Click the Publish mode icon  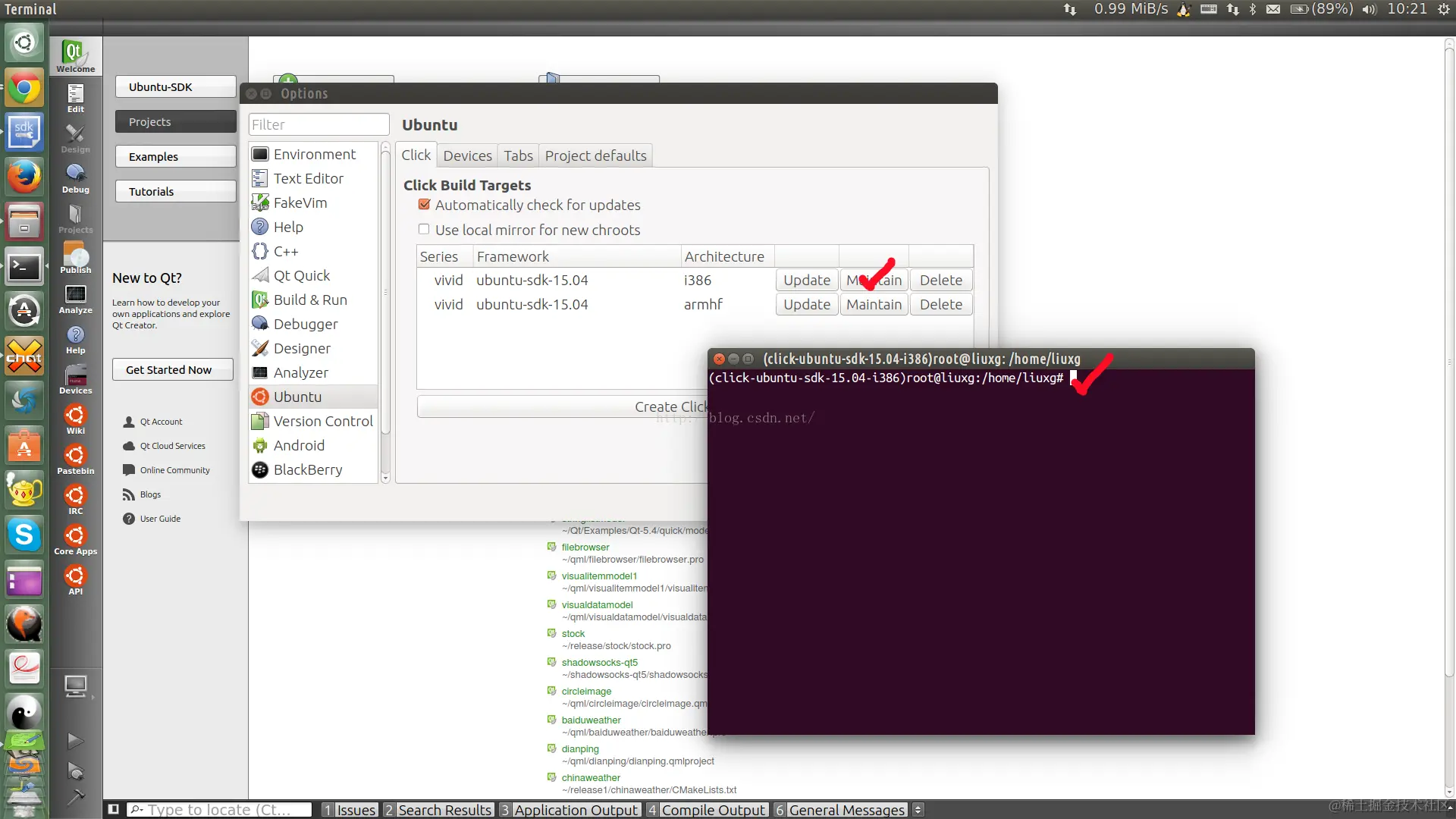75,258
